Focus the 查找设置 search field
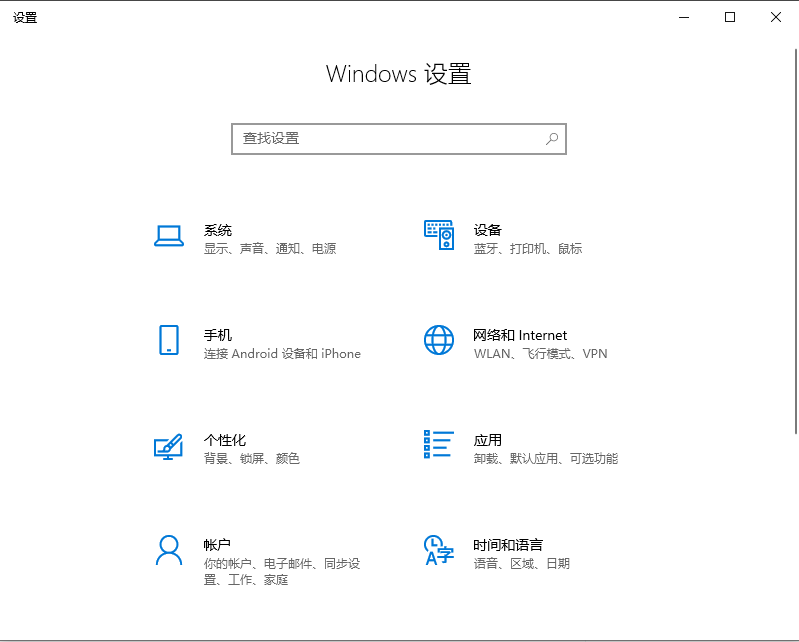The image size is (799, 642). [390, 139]
